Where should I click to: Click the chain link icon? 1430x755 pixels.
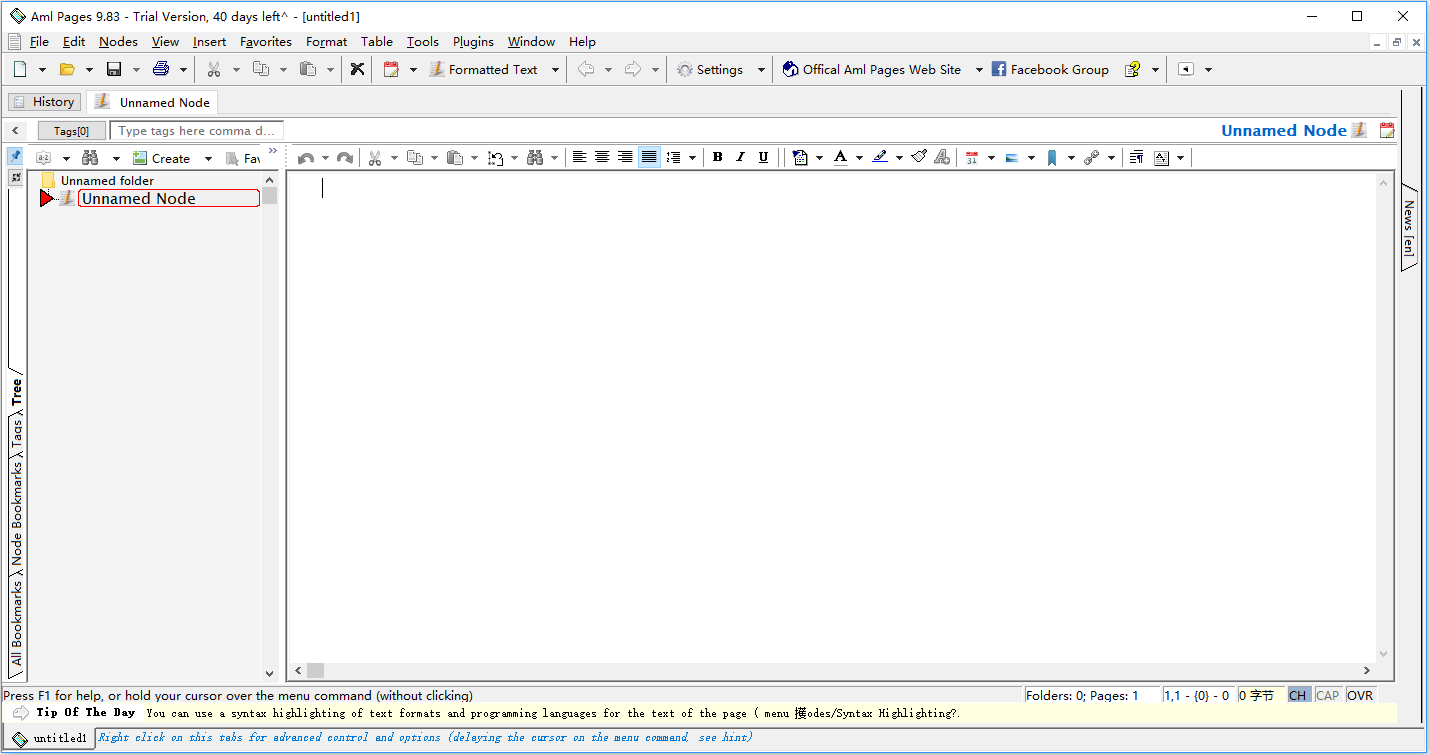tap(1092, 158)
